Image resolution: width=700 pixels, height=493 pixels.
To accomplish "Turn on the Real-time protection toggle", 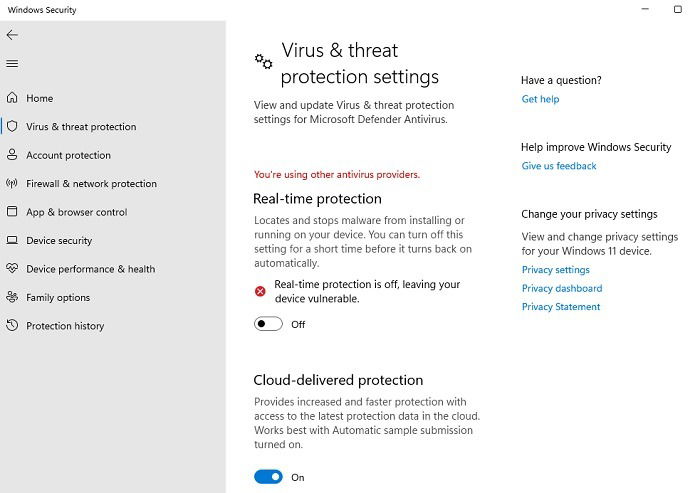I will click(x=268, y=324).
